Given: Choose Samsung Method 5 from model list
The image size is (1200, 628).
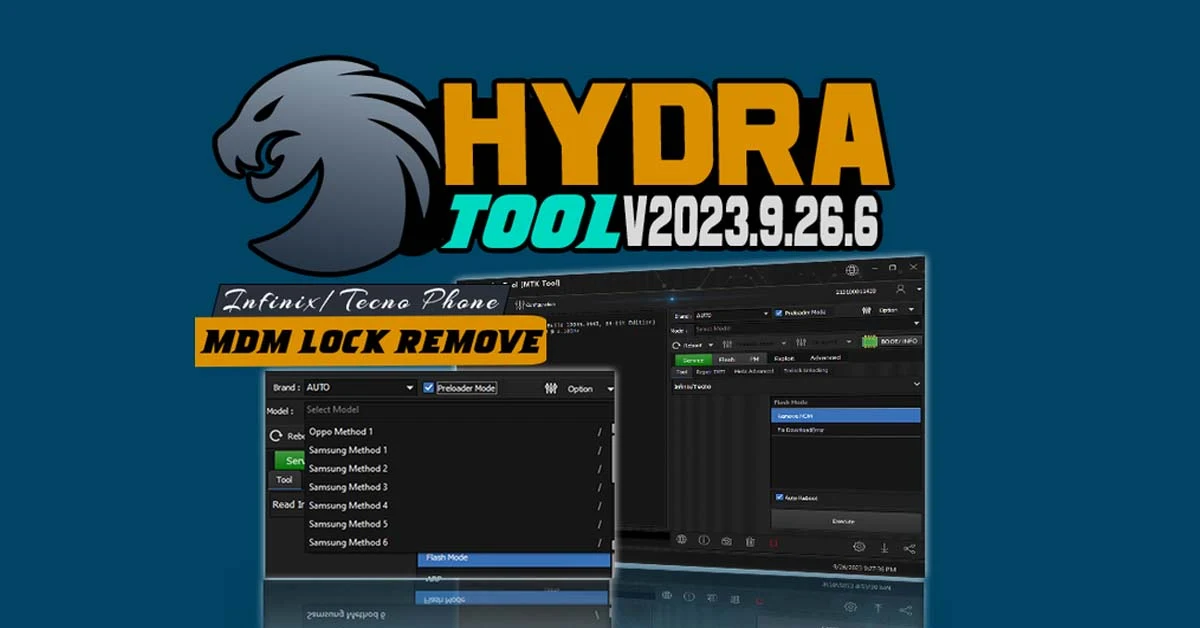Looking at the screenshot, I should coord(455,524).
